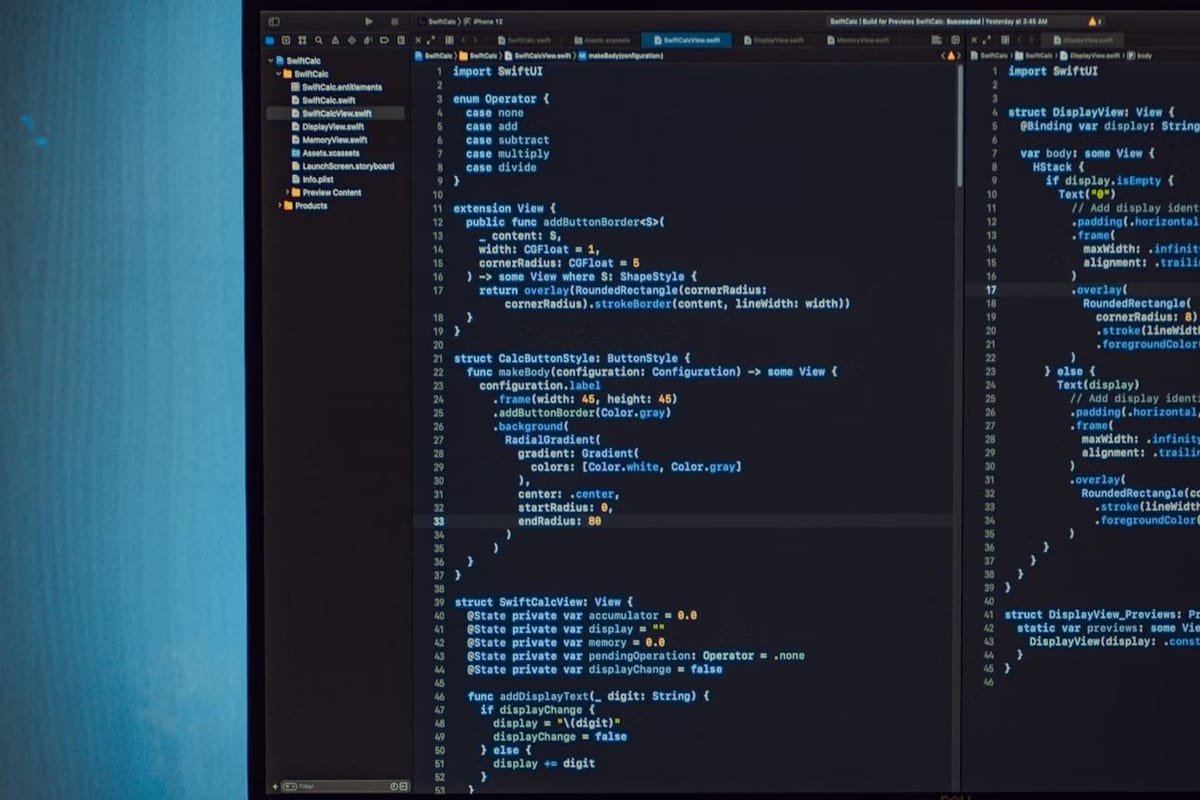Toggle the navigator sidebar visibility
The width and height of the screenshot is (1200, 800).
(x=274, y=21)
